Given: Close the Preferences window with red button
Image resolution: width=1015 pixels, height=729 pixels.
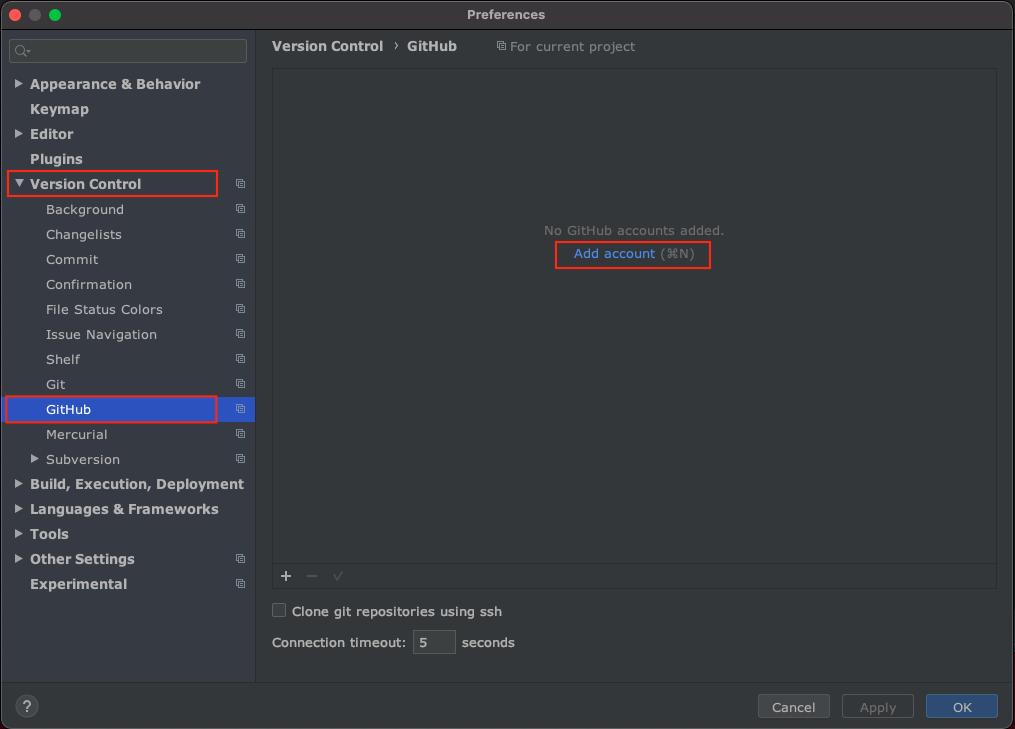Looking at the screenshot, I should coord(15,15).
